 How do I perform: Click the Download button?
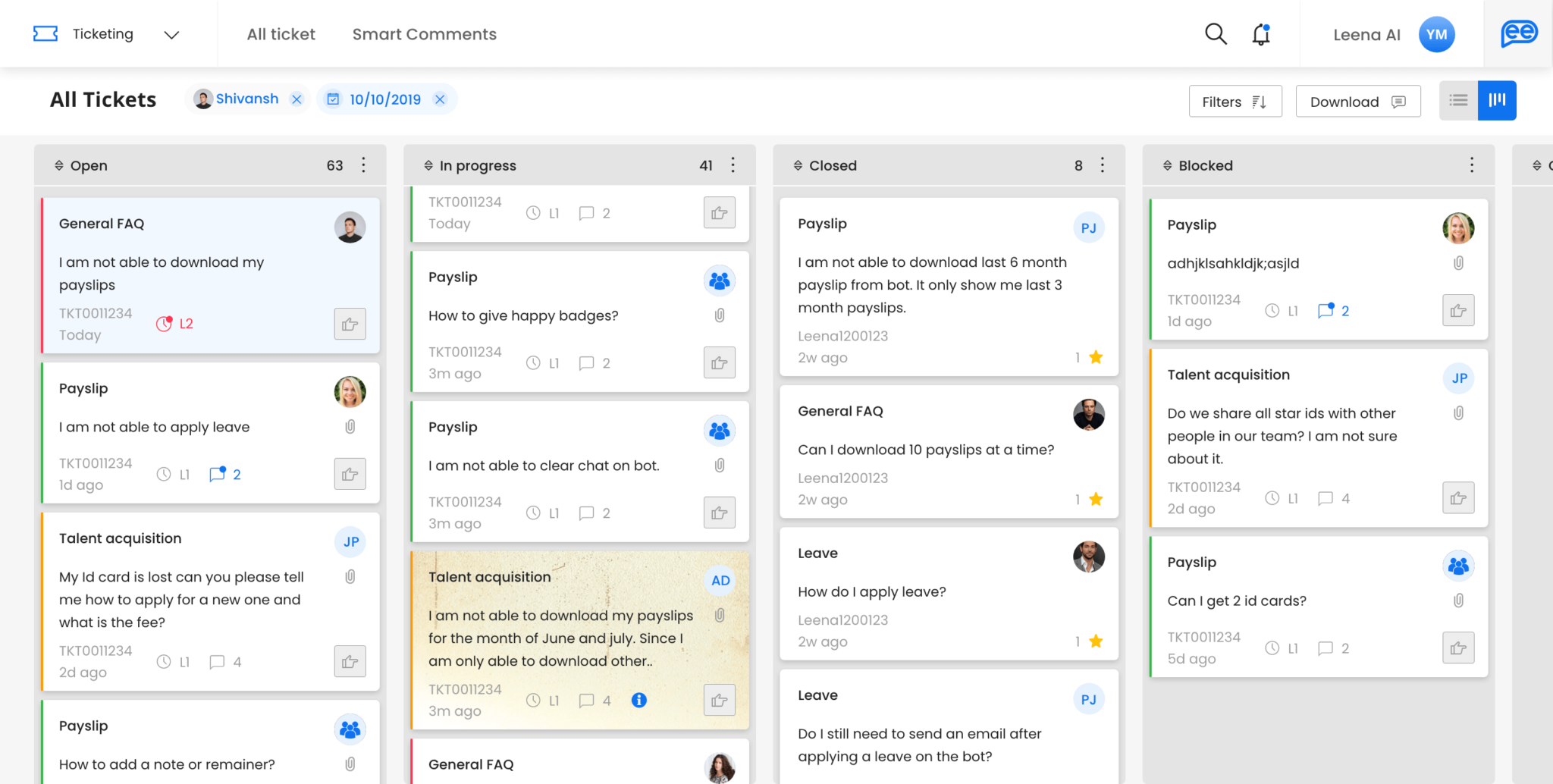(x=1358, y=102)
